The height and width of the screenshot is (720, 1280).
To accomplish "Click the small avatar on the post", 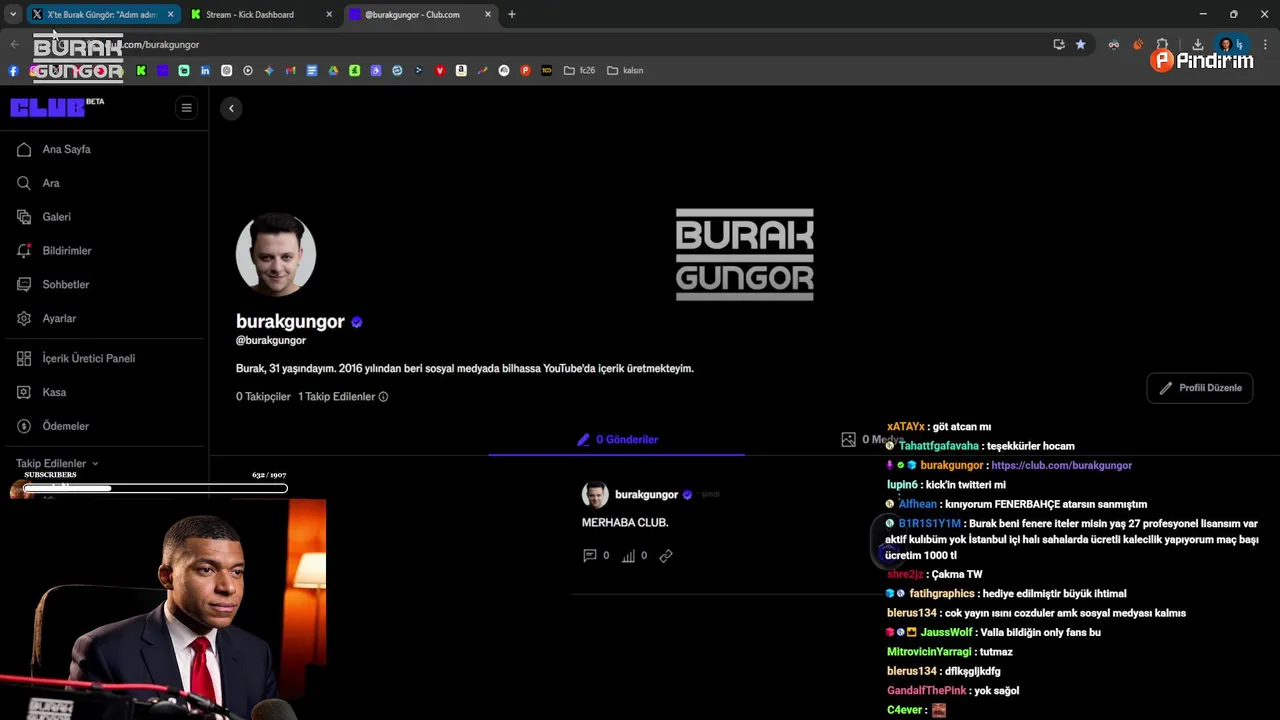I will [x=595, y=495].
